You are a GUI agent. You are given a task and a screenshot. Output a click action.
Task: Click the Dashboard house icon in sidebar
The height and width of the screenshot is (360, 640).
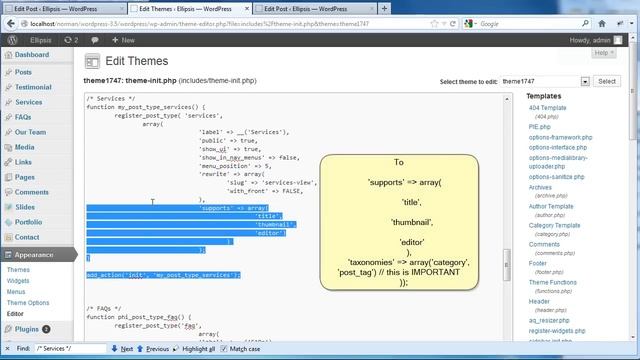(8, 55)
